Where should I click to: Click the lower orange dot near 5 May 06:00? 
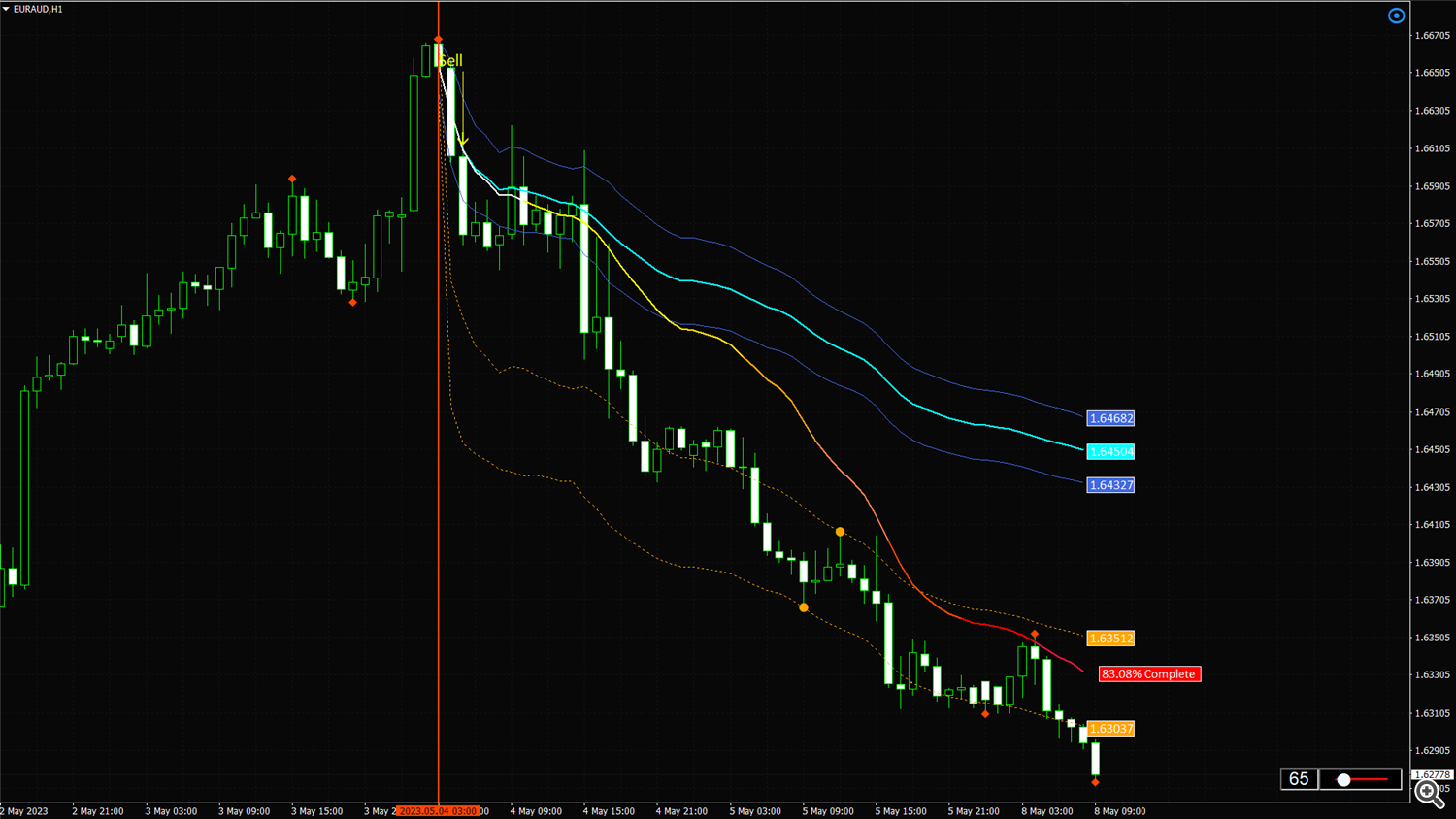tap(804, 607)
